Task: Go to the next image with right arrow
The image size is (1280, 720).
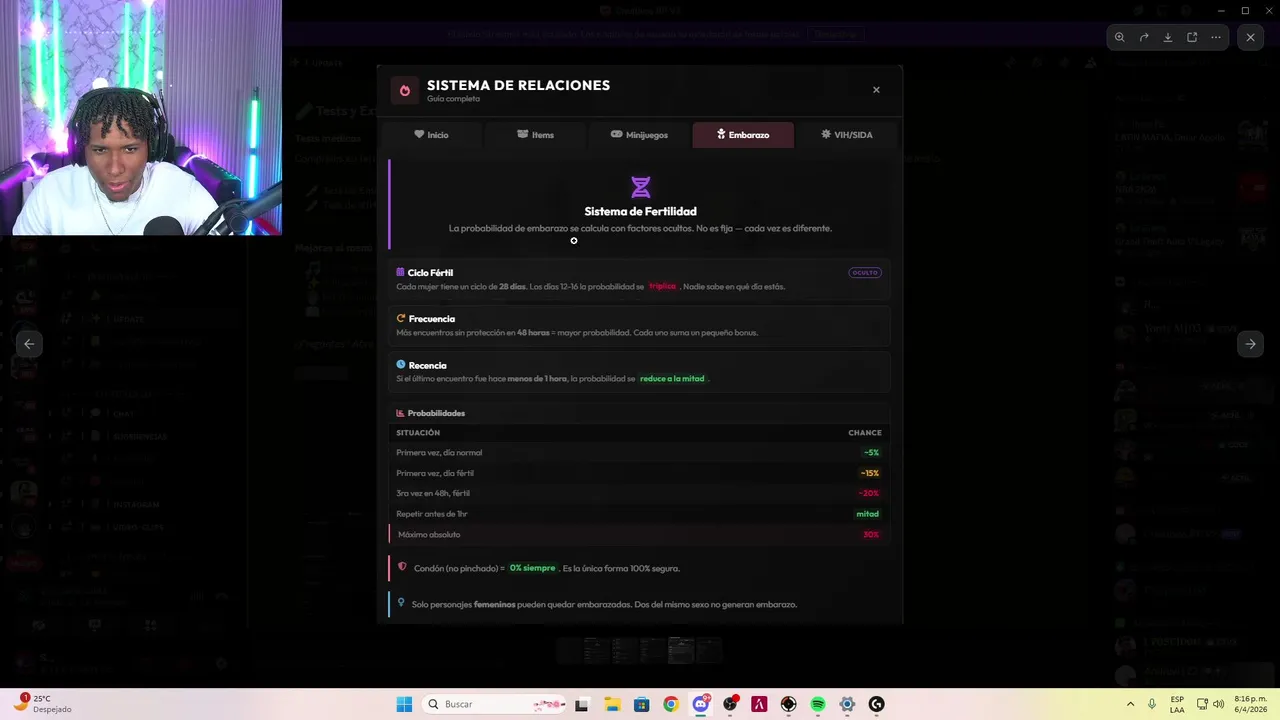Action: pos(1250,343)
